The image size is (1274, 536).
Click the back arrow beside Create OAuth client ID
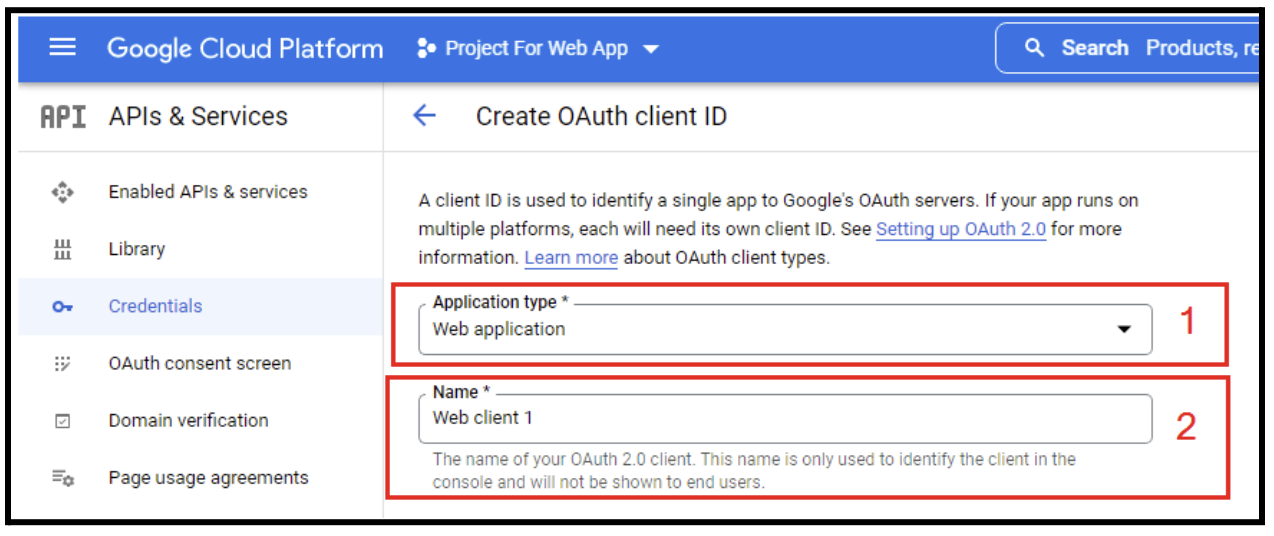(425, 116)
